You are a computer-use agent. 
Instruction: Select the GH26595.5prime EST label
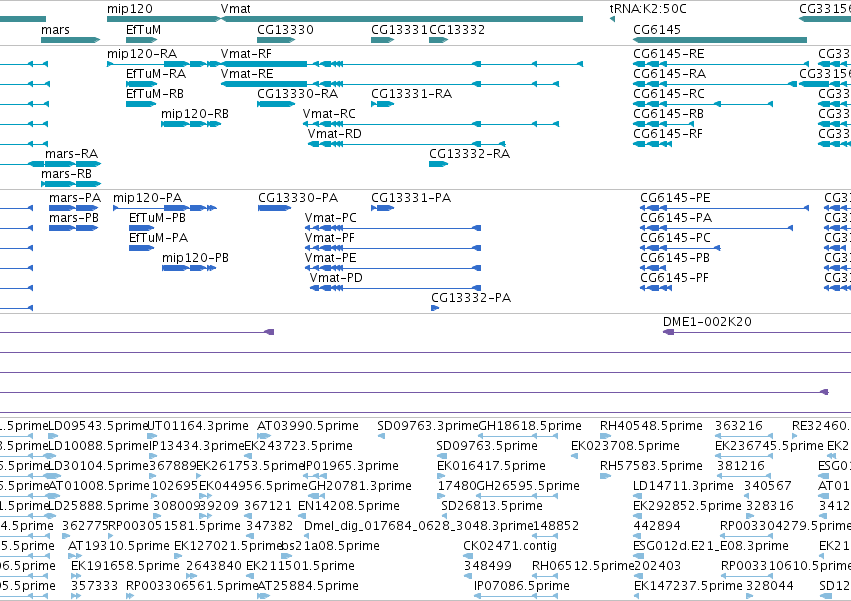(x=528, y=486)
